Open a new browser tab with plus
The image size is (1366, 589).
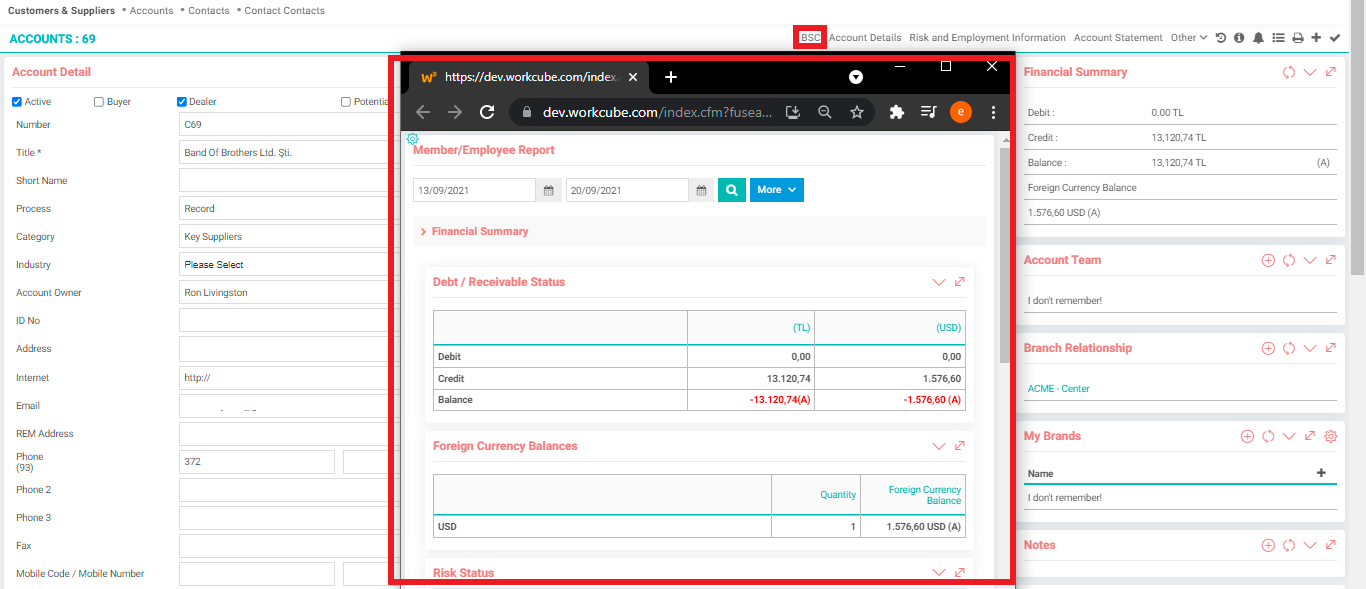tap(671, 77)
